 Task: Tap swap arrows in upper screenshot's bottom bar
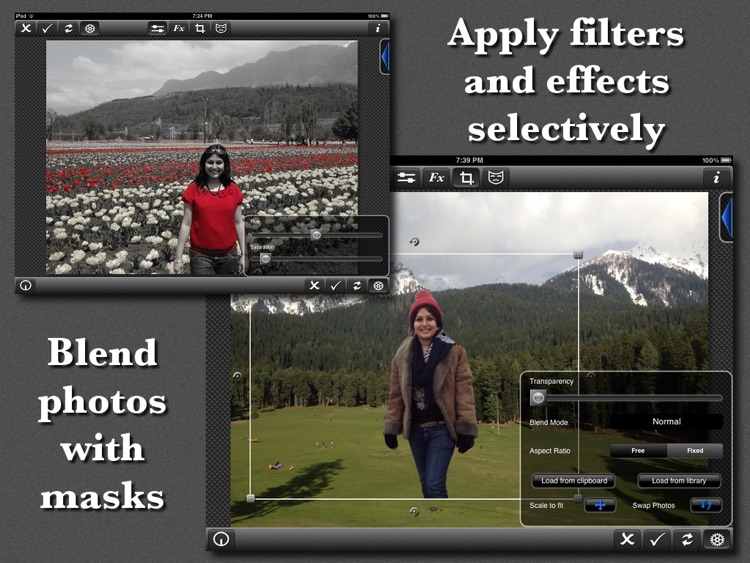pos(357,286)
